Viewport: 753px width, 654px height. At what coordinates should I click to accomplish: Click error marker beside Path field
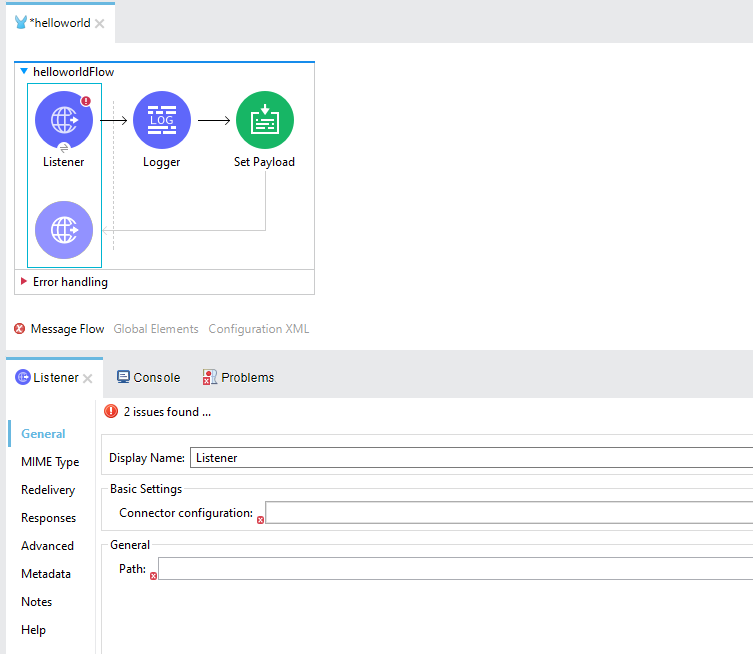pos(153,576)
